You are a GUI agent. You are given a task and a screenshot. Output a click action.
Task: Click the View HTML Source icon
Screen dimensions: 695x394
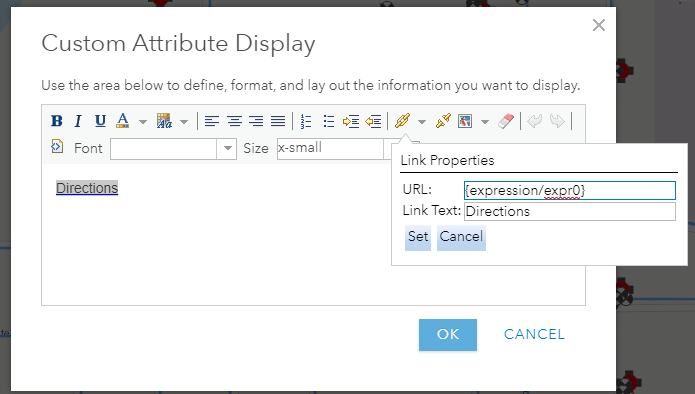point(57,146)
